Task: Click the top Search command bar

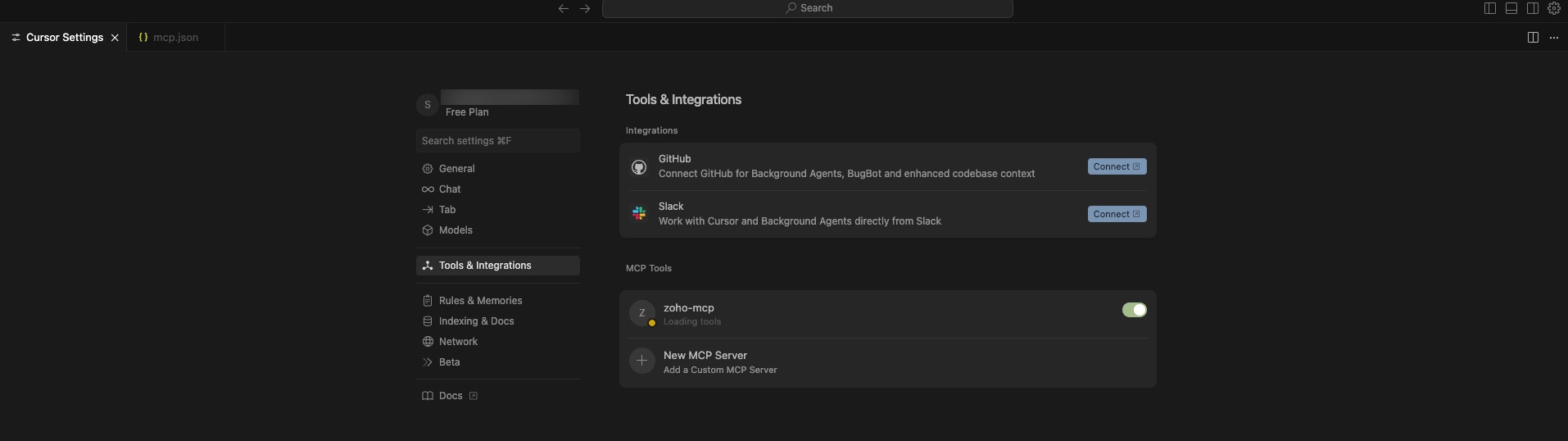Action: click(807, 8)
